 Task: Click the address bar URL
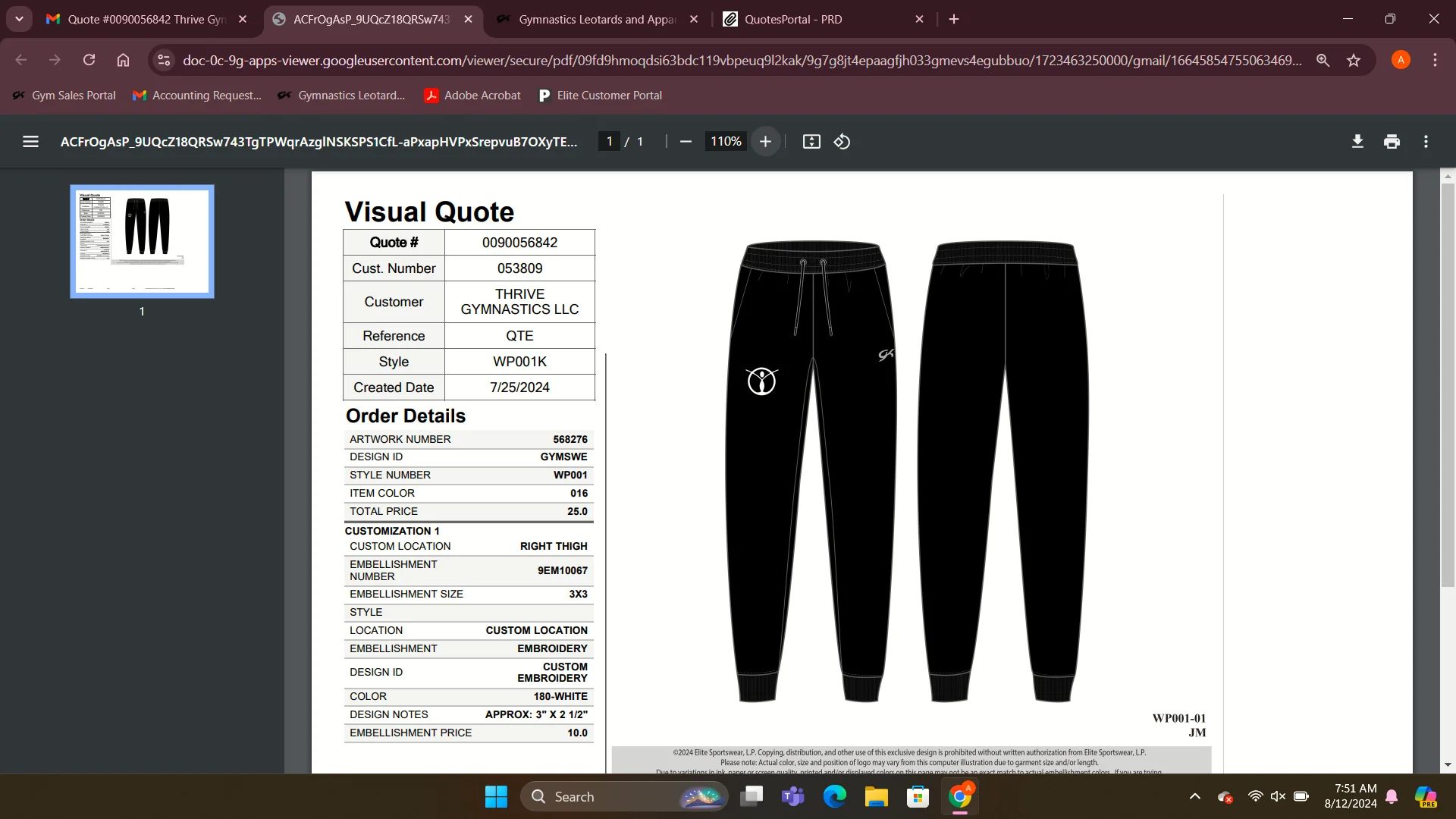click(x=742, y=60)
